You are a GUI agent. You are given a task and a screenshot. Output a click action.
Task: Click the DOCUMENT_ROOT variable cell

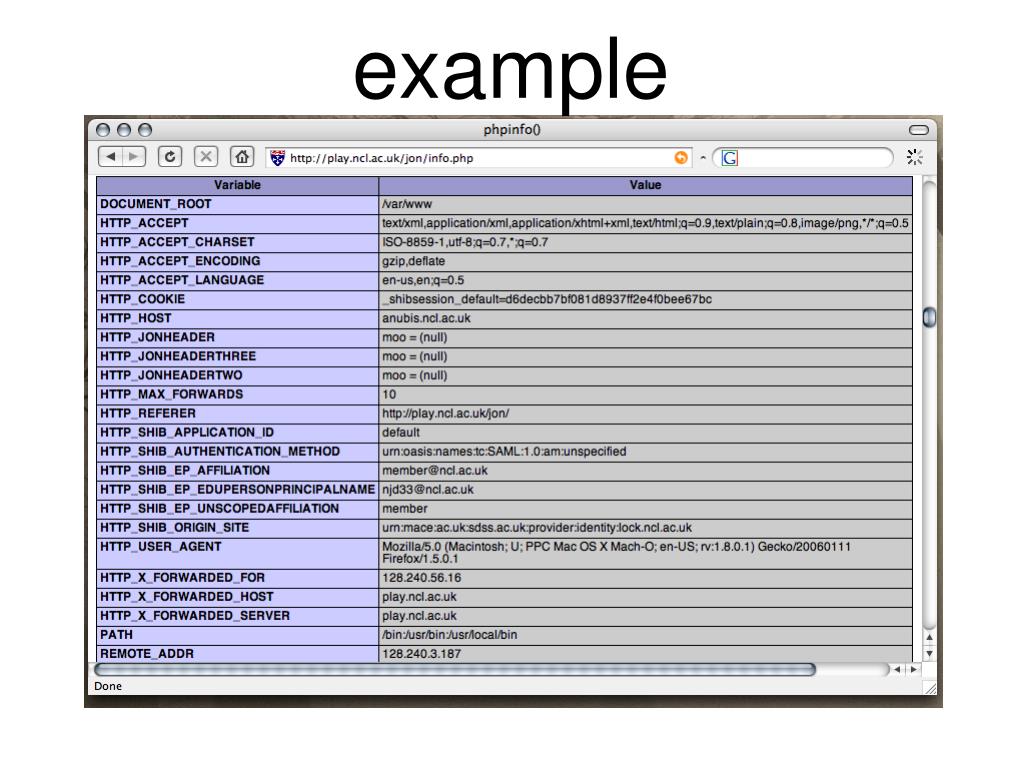click(x=237, y=204)
